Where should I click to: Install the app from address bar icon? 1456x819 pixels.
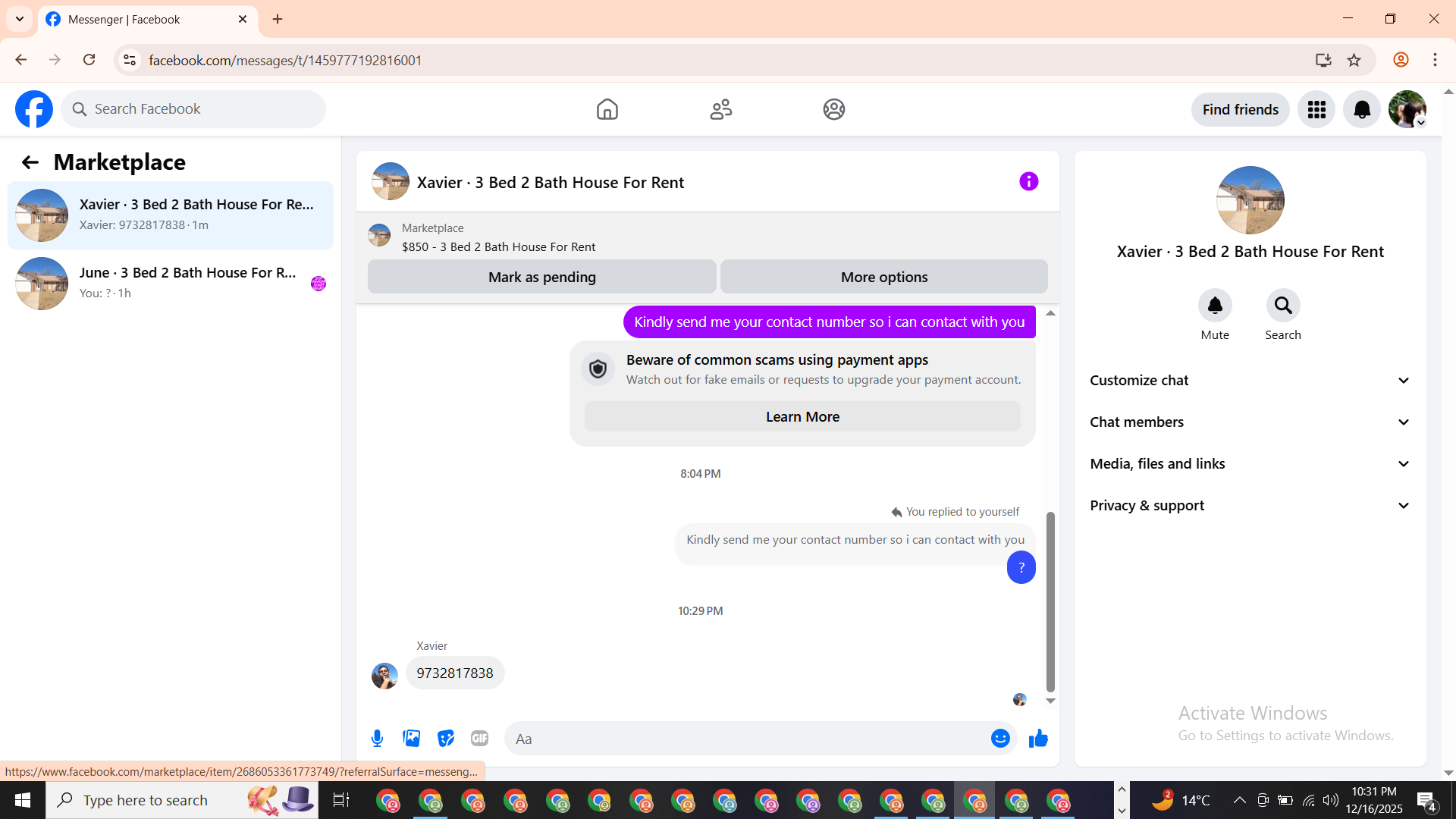click(1323, 60)
